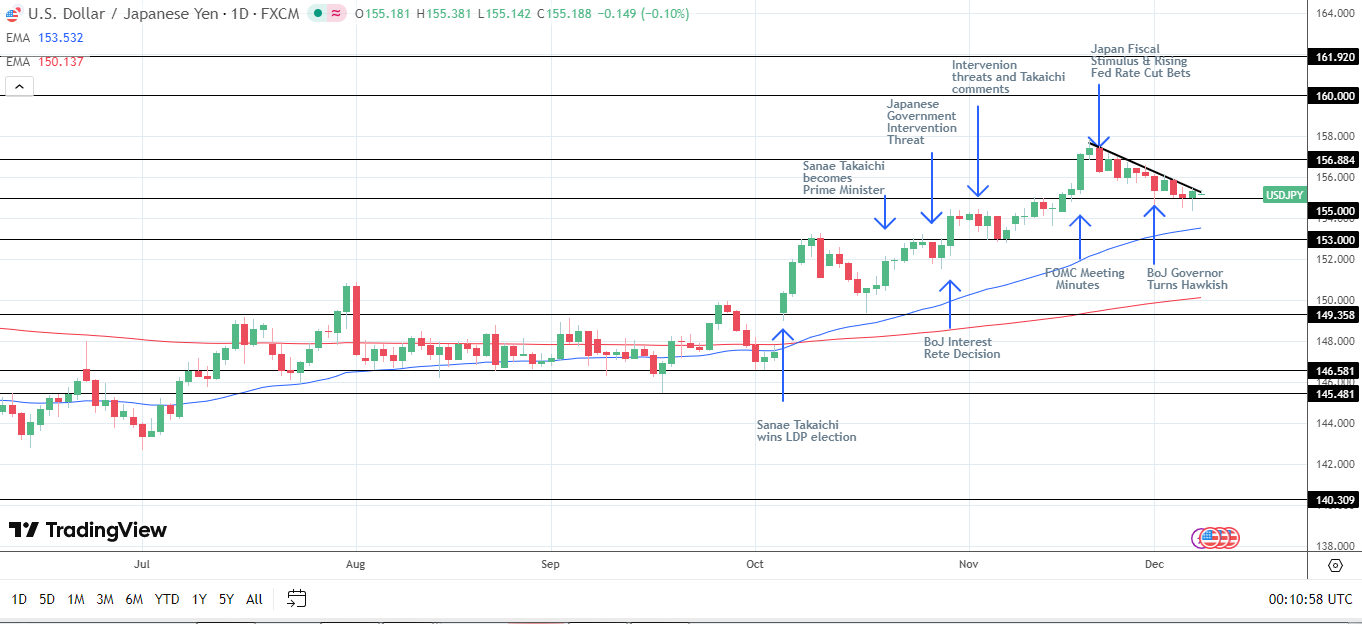Click the USD/JPY currency pair flag icon
This screenshot has width=1362, height=624.
coord(12,14)
